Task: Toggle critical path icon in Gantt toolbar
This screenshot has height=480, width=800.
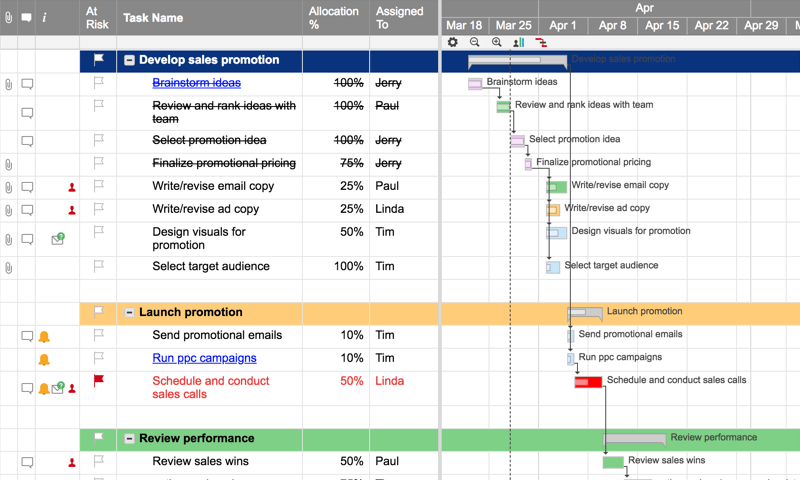Action: [x=541, y=43]
